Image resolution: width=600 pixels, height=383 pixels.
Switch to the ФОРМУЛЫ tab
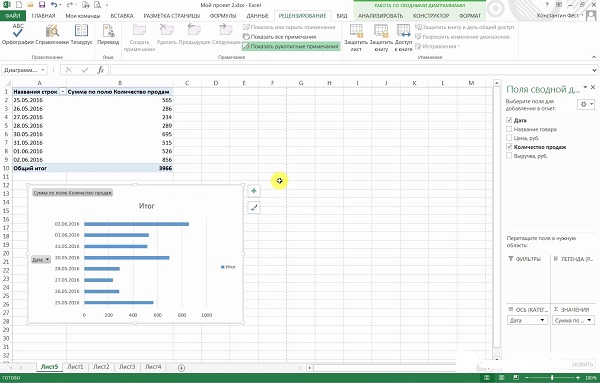point(223,16)
